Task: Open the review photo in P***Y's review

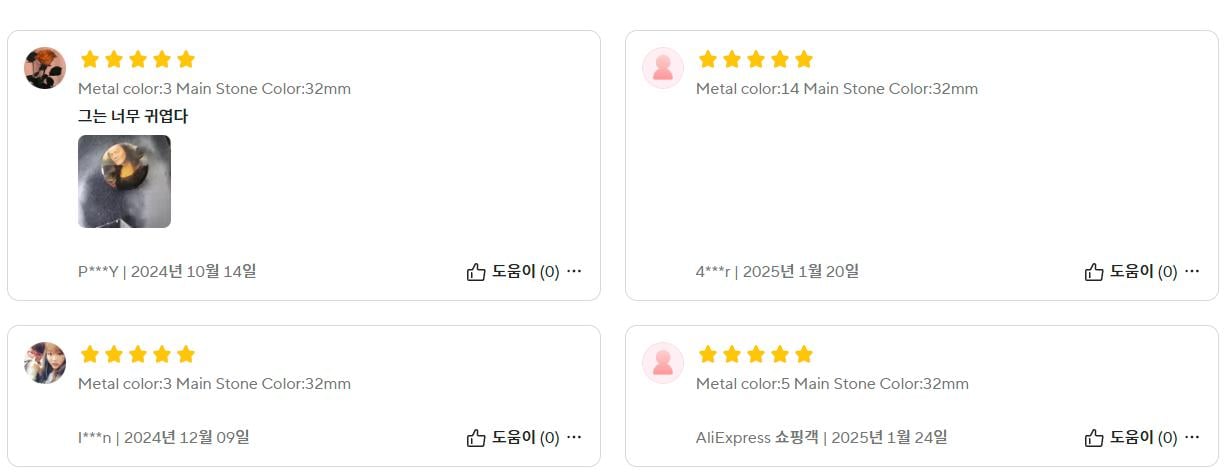Action: (124, 181)
